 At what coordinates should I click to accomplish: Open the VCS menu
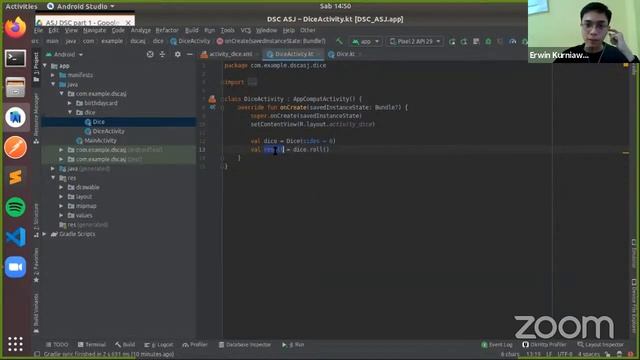click(x=245, y=30)
